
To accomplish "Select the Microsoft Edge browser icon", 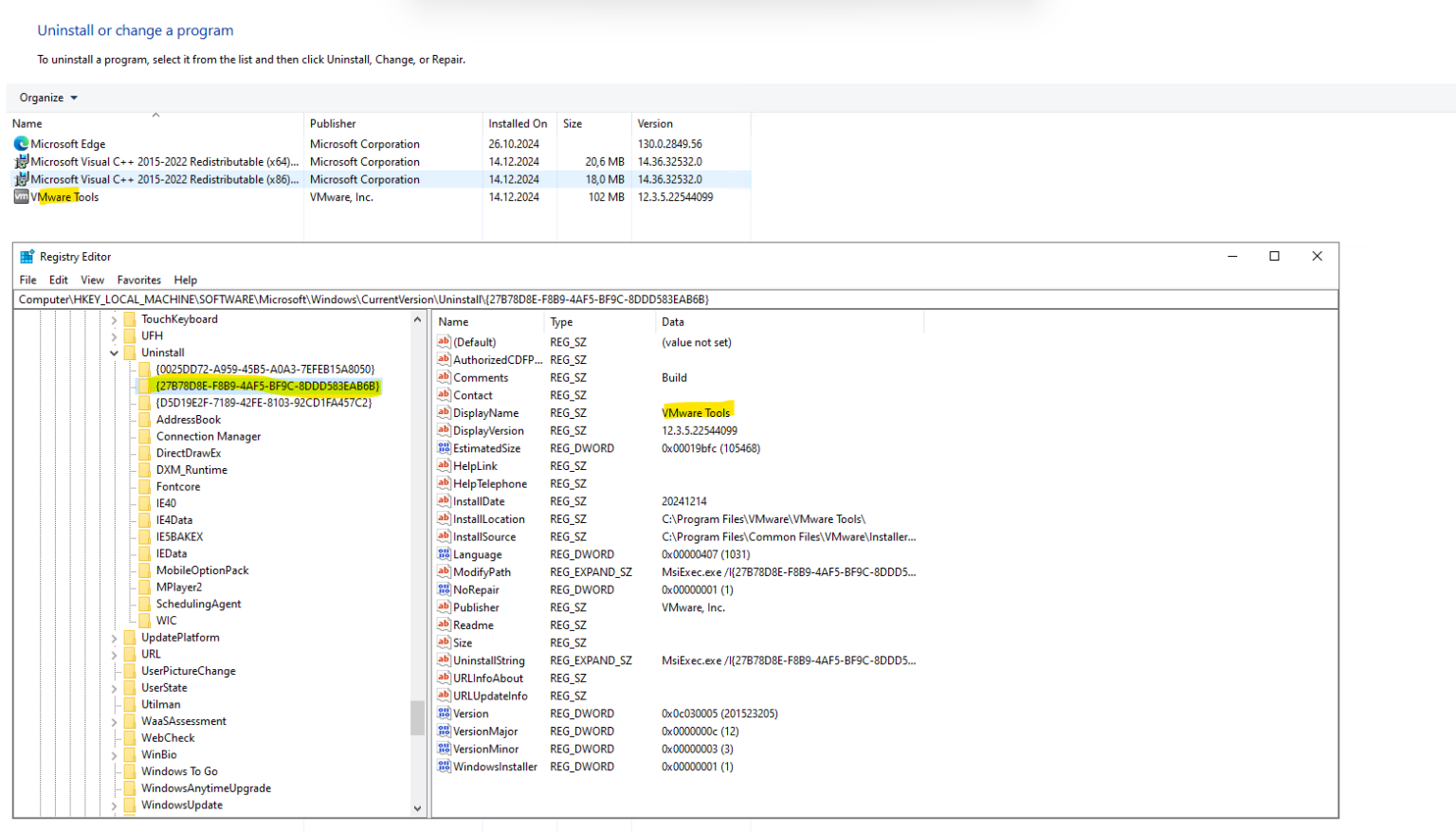I will [21, 144].
